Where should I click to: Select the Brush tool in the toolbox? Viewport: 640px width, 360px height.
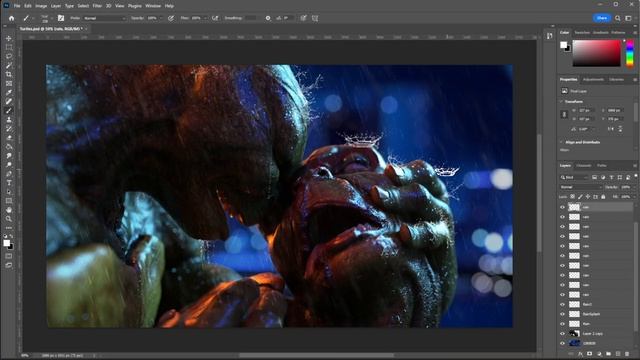click(9, 111)
